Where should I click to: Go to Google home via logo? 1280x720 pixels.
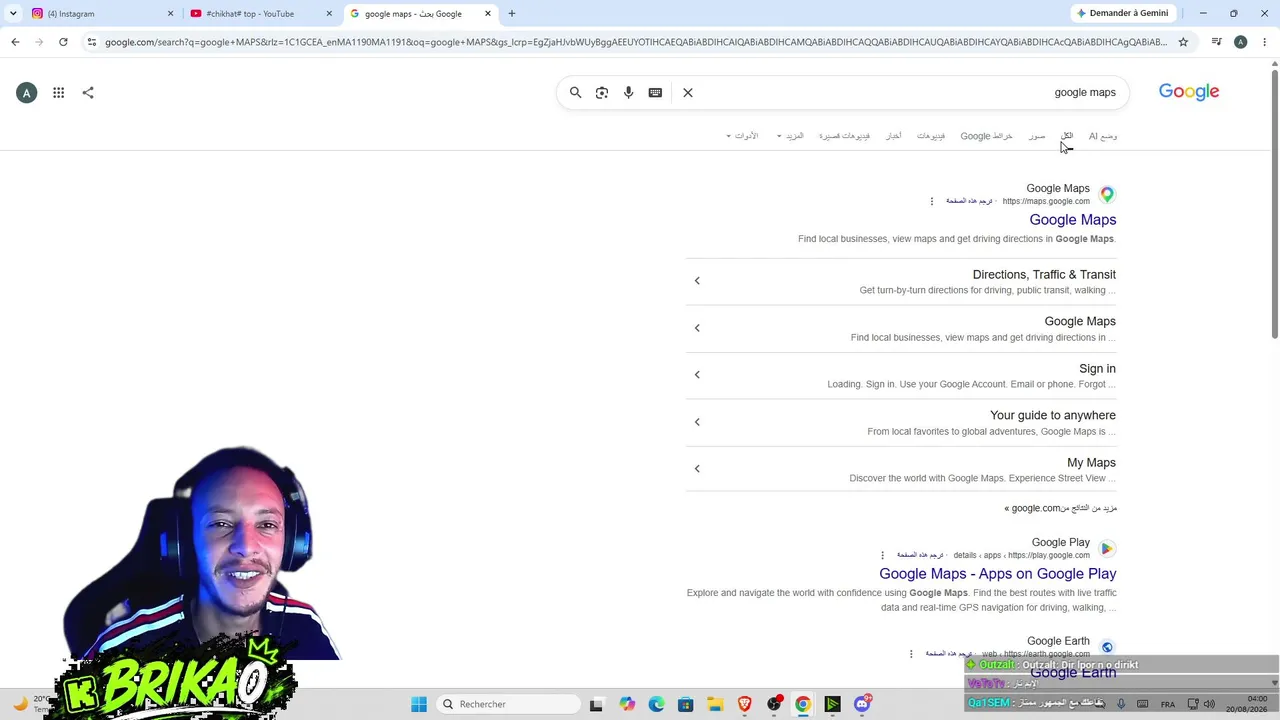[x=1189, y=92]
